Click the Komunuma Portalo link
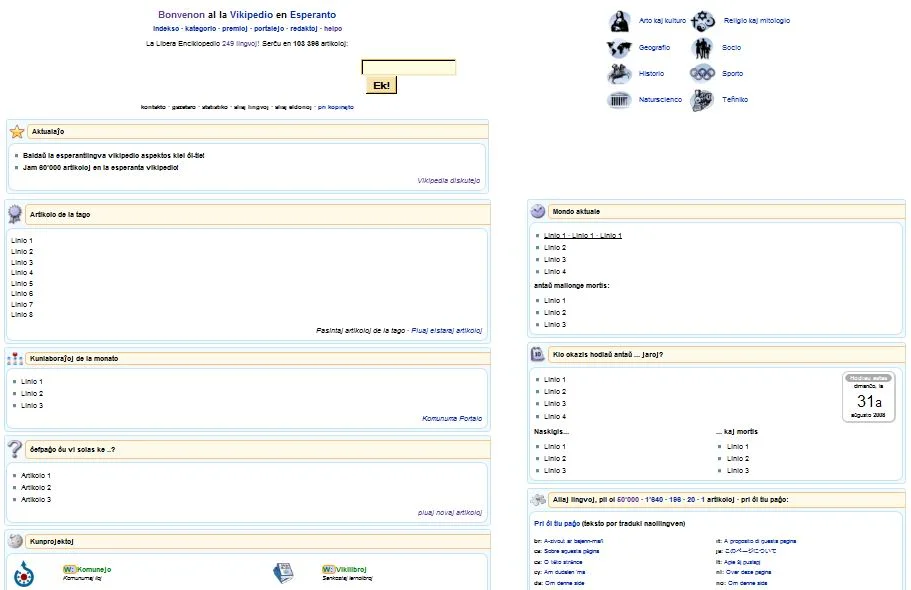This screenshot has width=911, height=590. click(451, 418)
